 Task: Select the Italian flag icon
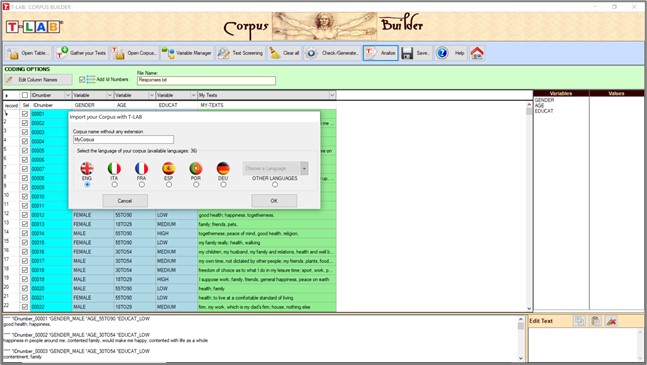114,168
